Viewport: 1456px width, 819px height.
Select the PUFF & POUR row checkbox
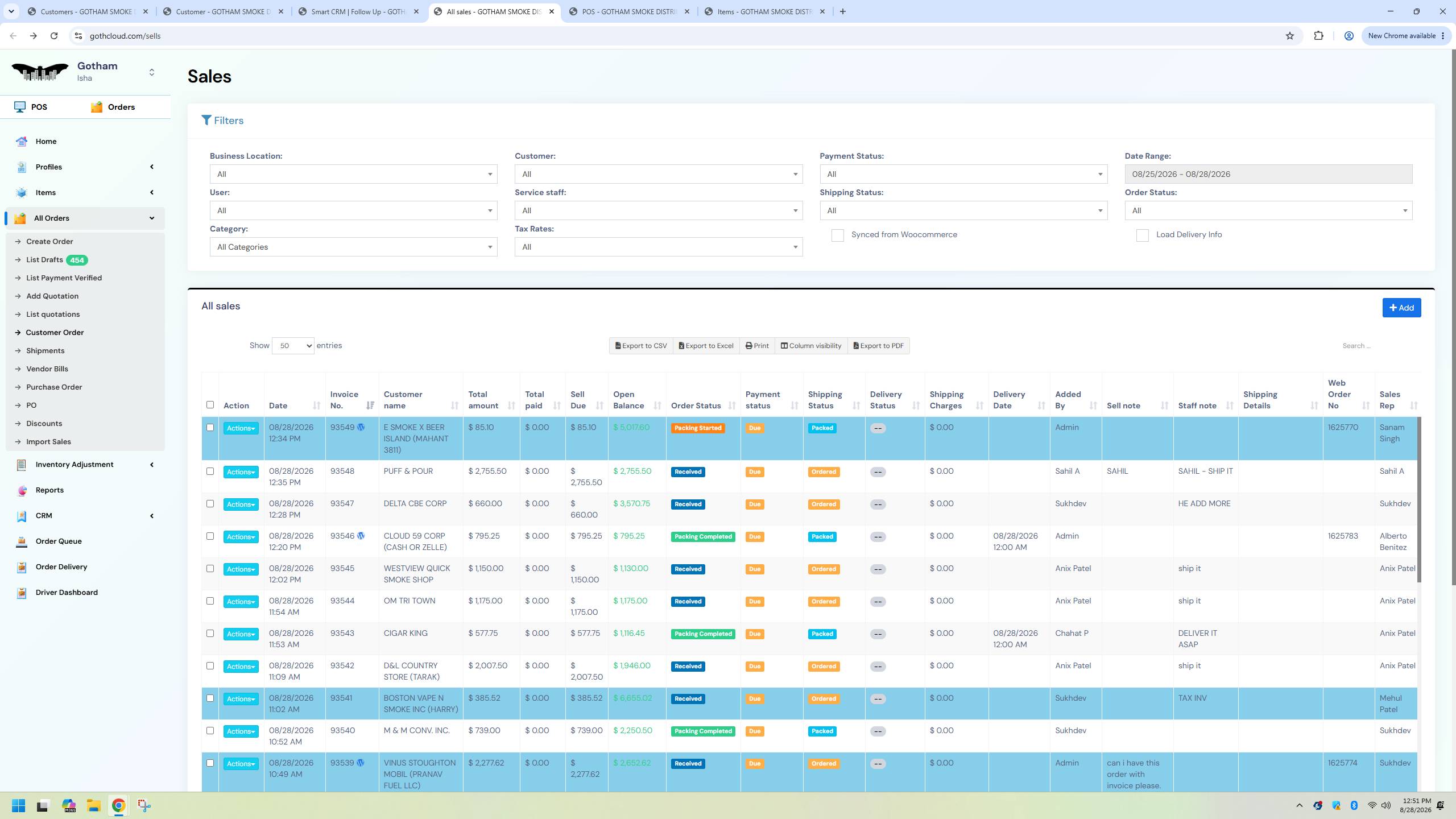pyautogui.click(x=210, y=471)
